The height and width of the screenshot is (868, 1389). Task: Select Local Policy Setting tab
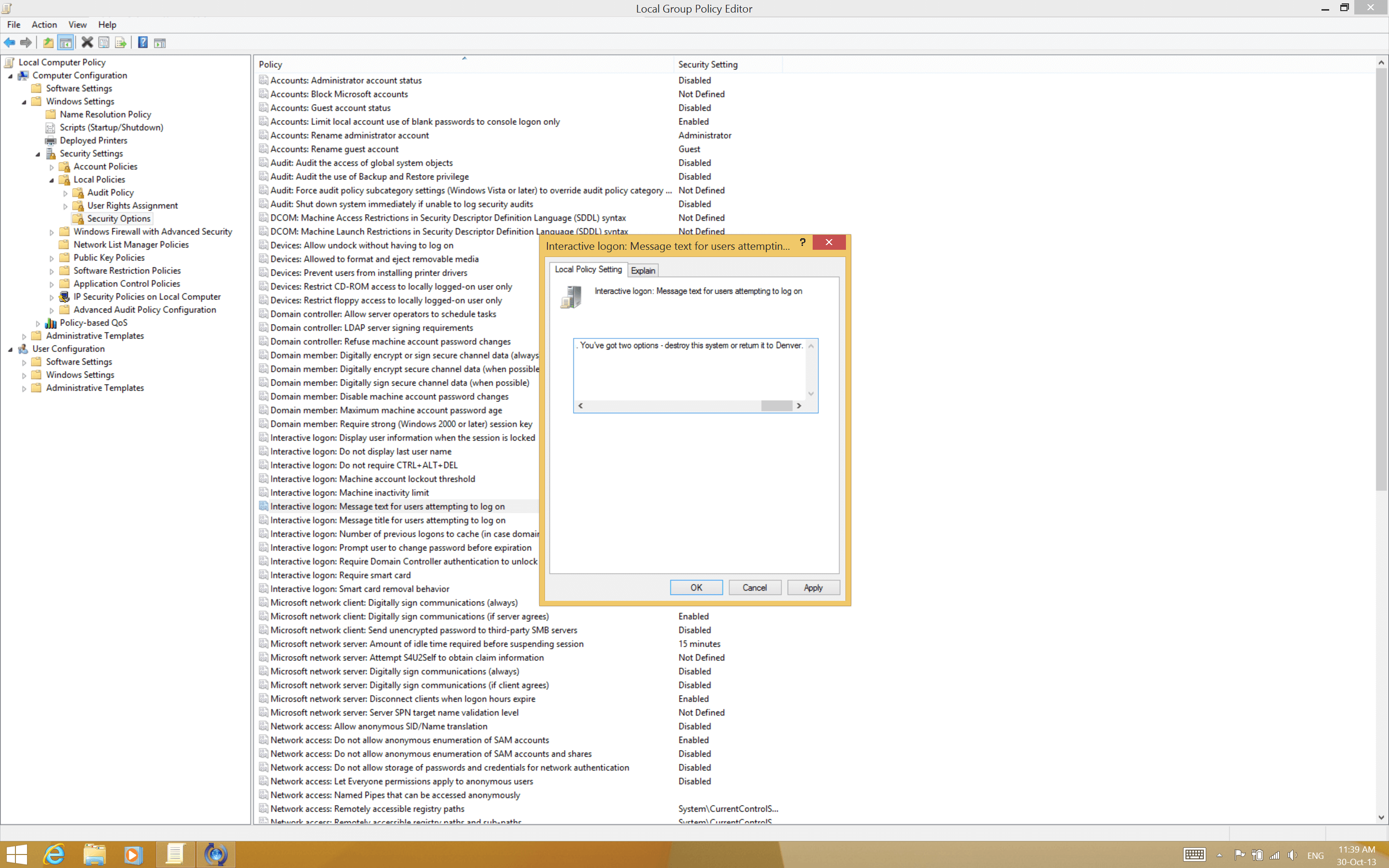coord(588,269)
